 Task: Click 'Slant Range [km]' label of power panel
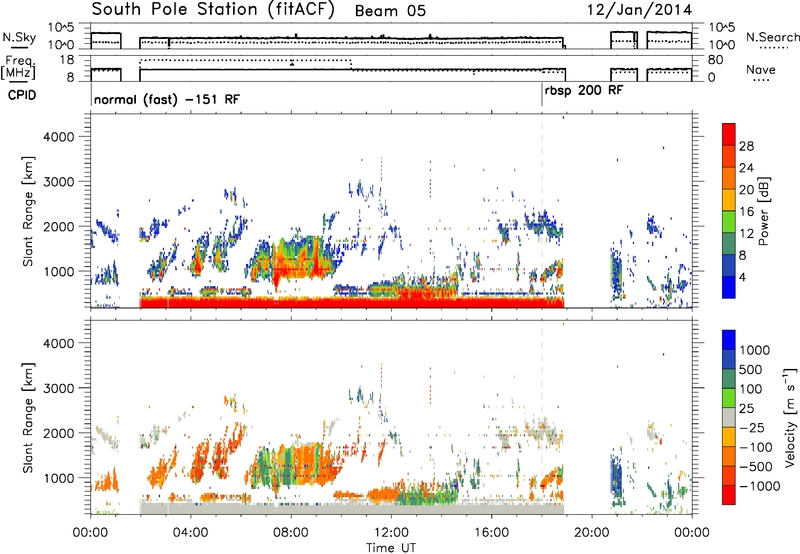tap(28, 211)
